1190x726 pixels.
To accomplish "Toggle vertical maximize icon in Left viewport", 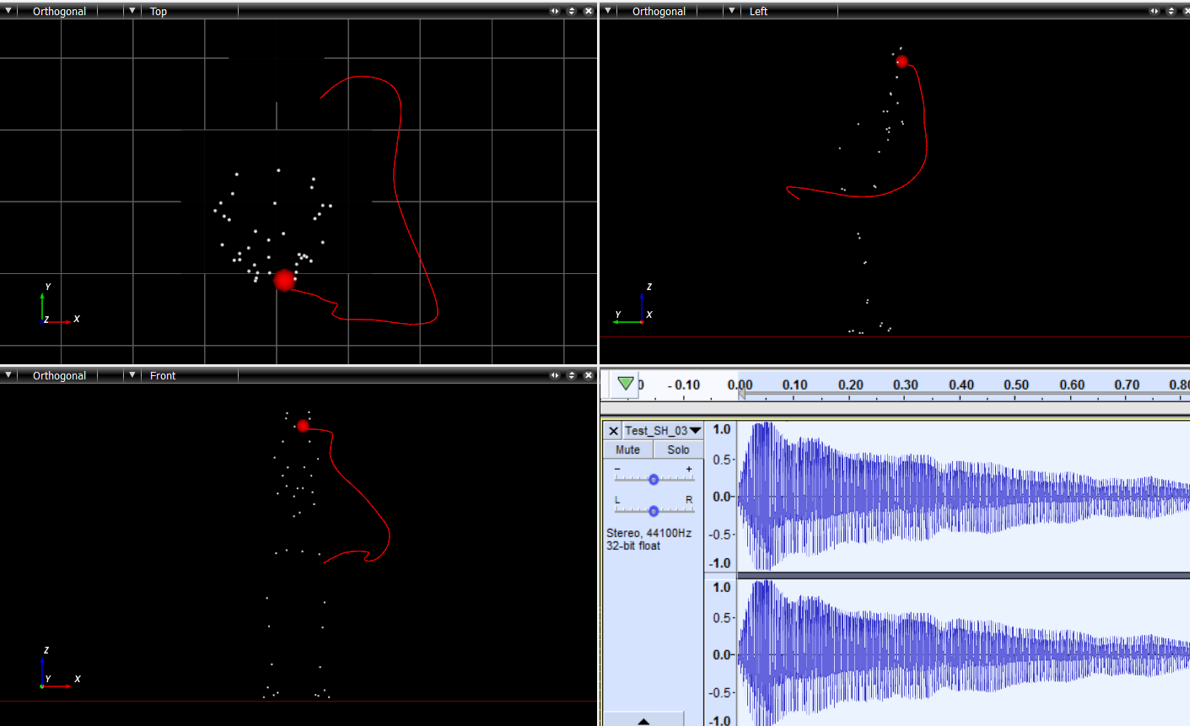I will 1171,11.
